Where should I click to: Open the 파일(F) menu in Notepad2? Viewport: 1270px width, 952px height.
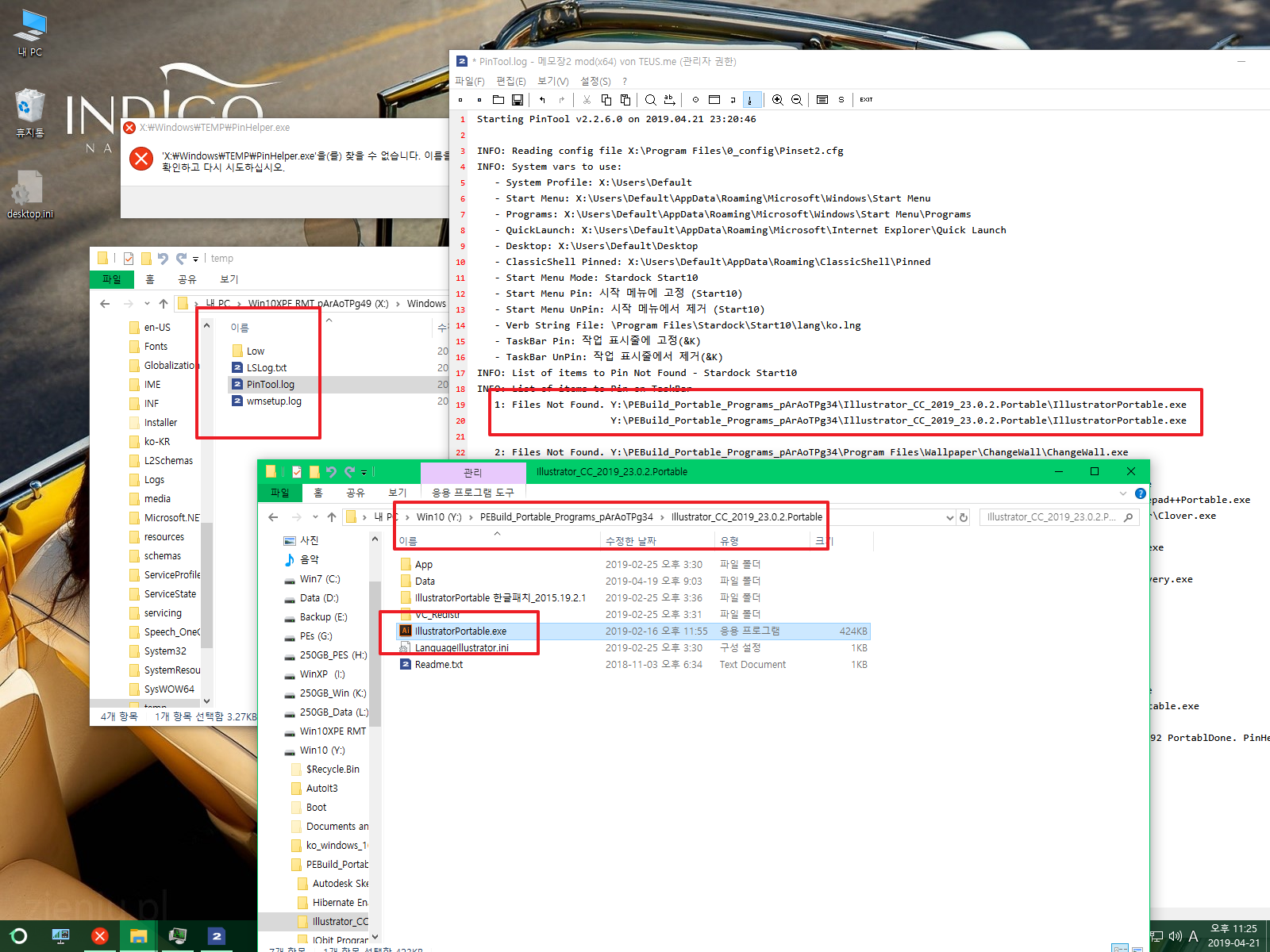(x=469, y=82)
